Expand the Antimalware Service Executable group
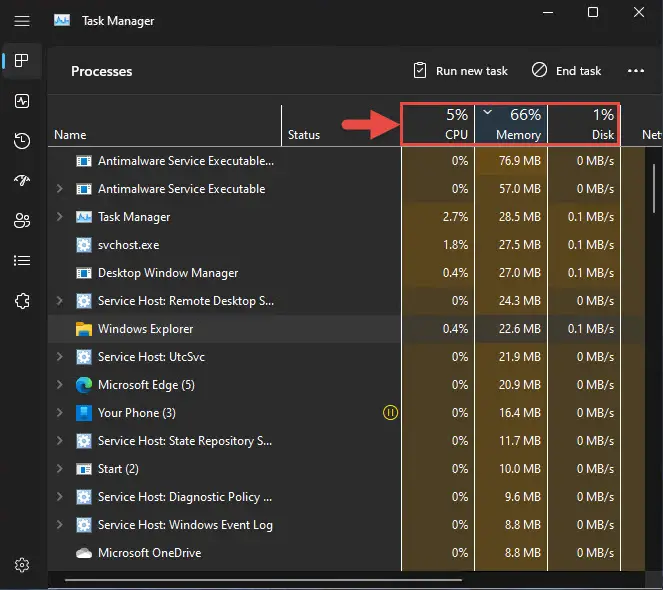663x590 pixels. [60, 189]
